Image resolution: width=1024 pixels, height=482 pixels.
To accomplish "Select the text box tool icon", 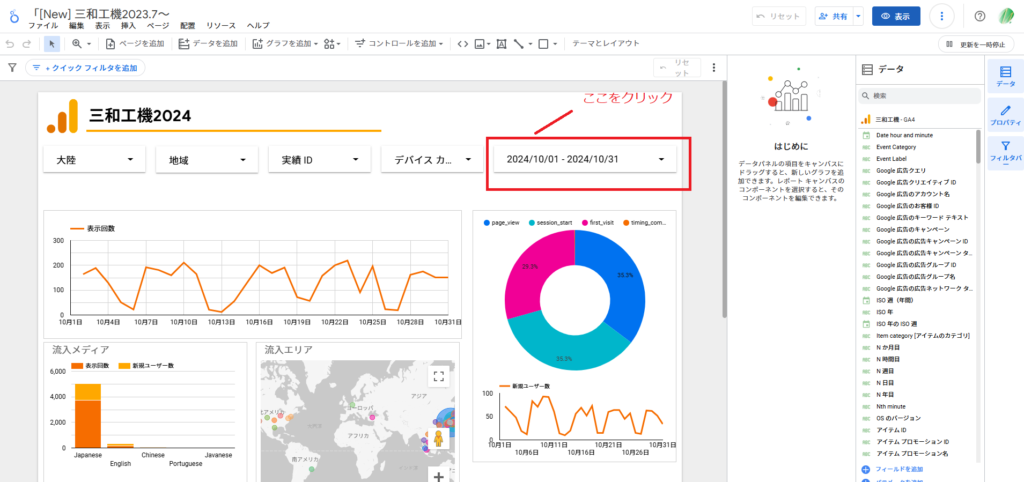I will [500, 44].
